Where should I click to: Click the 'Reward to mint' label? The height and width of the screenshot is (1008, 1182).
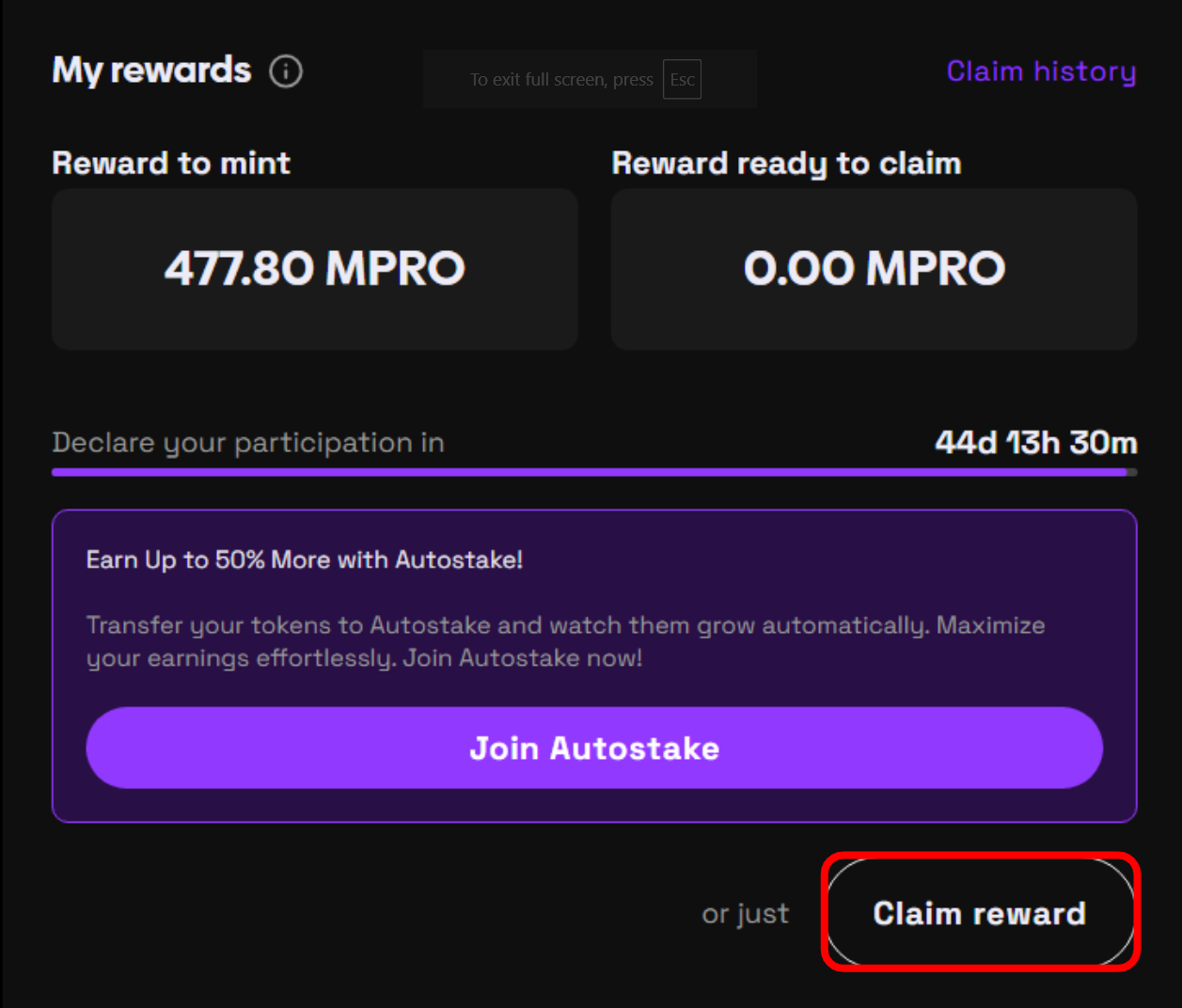[171, 164]
